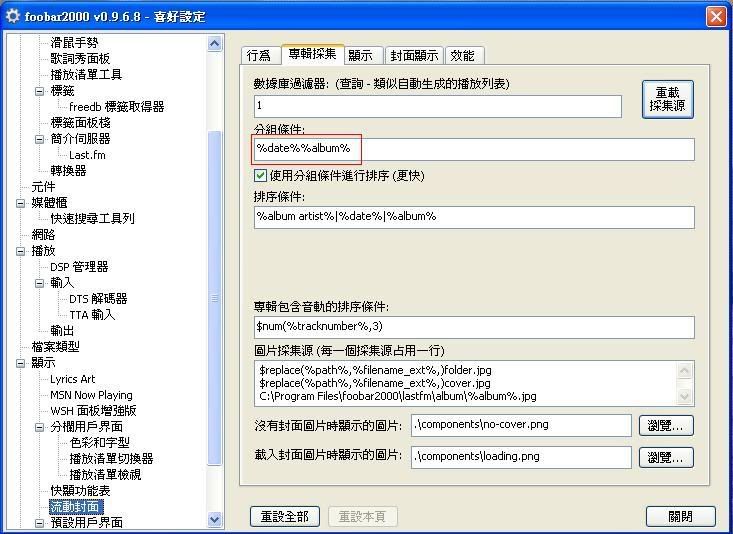Viewport: 733px width, 534px height.
Task: Close the preferences window with the red X
Action: (715, 16)
